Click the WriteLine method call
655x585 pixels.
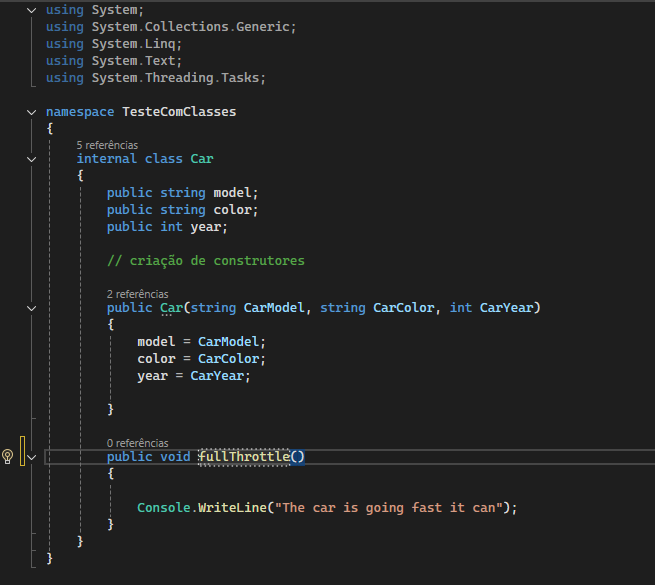(232, 508)
